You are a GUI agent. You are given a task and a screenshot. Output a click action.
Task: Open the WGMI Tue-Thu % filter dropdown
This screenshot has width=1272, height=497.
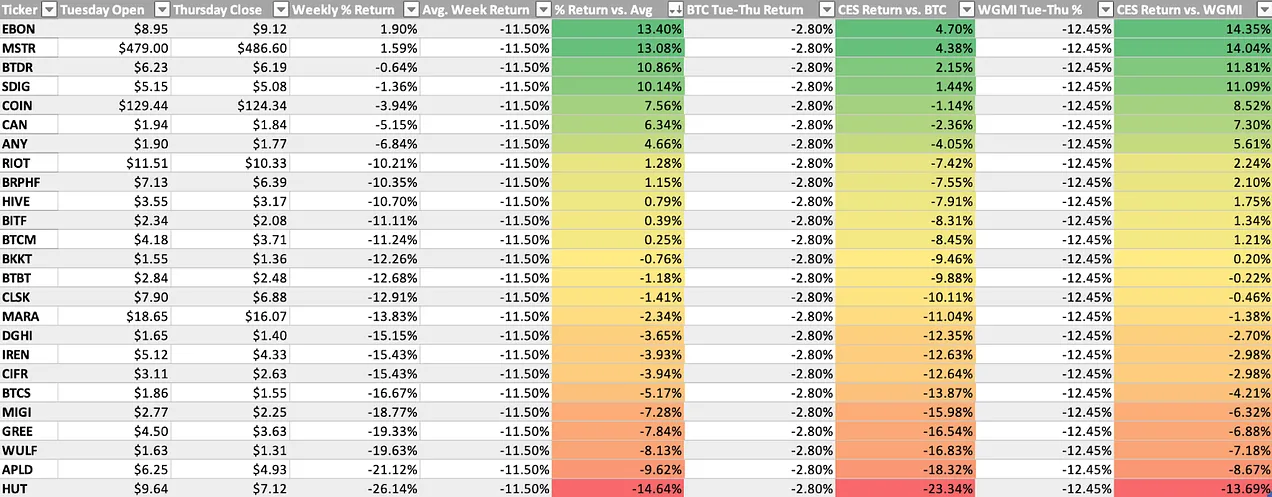[x=1104, y=10]
